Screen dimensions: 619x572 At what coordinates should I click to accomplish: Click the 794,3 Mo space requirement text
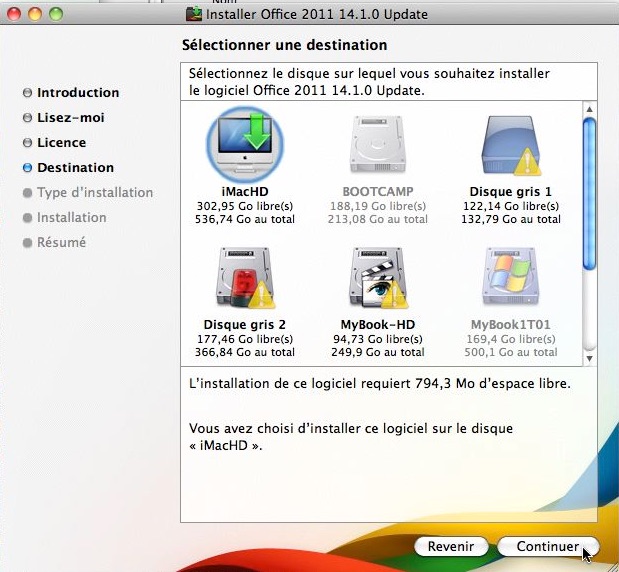click(380, 383)
